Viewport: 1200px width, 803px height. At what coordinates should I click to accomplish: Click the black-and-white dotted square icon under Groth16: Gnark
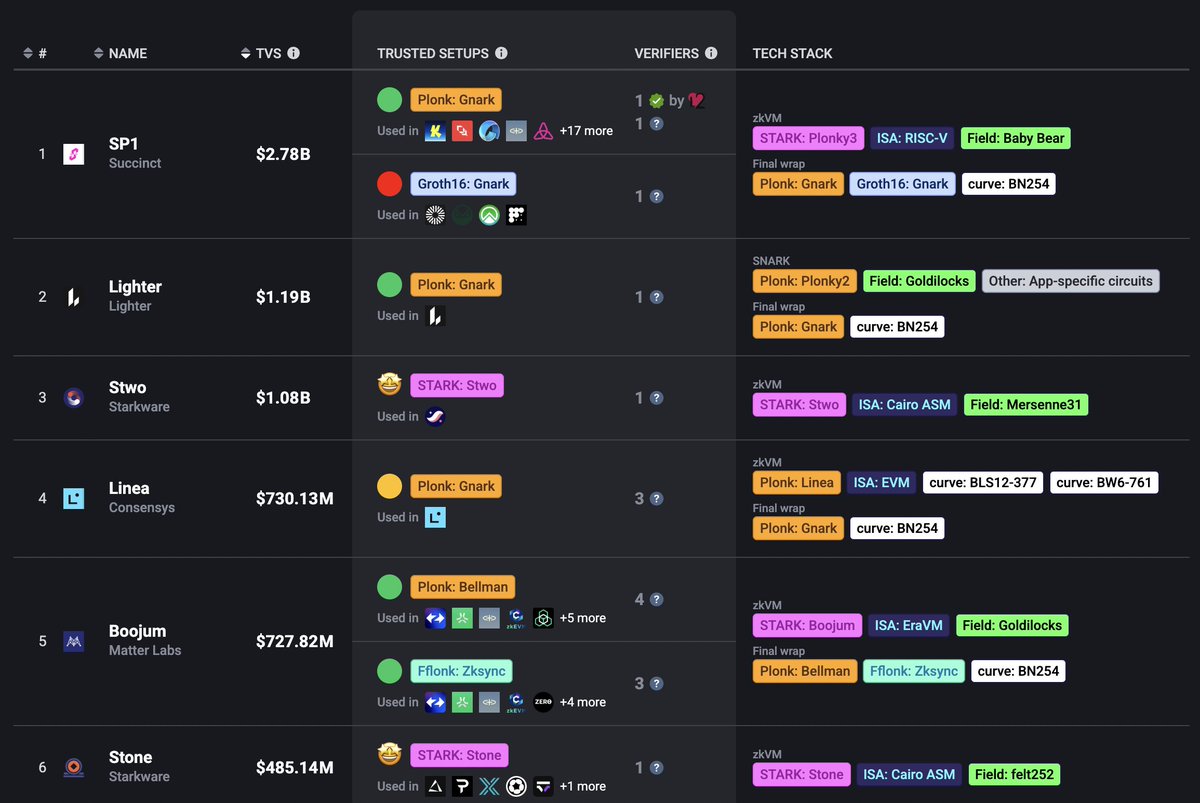click(516, 215)
